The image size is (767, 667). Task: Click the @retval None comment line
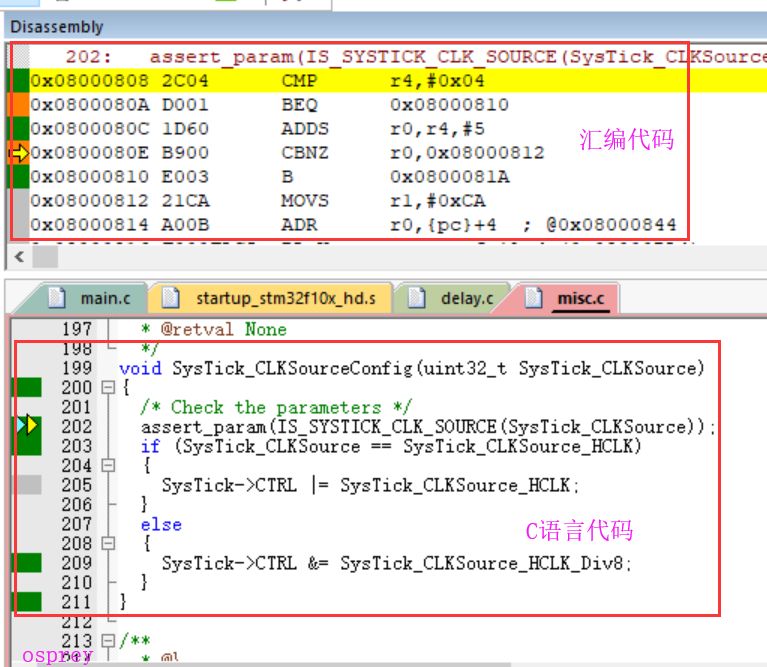pos(214,330)
